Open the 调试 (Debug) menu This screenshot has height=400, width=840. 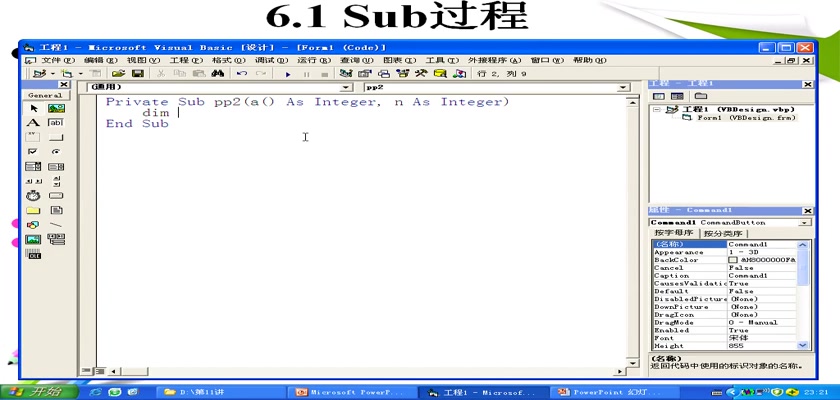272,60
